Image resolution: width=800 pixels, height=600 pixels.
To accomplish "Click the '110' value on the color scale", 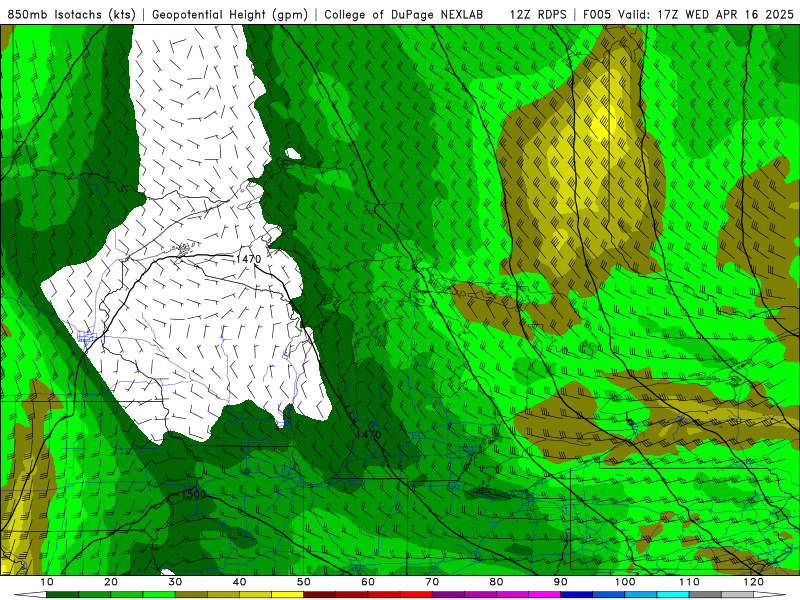I will coord(689,582).
